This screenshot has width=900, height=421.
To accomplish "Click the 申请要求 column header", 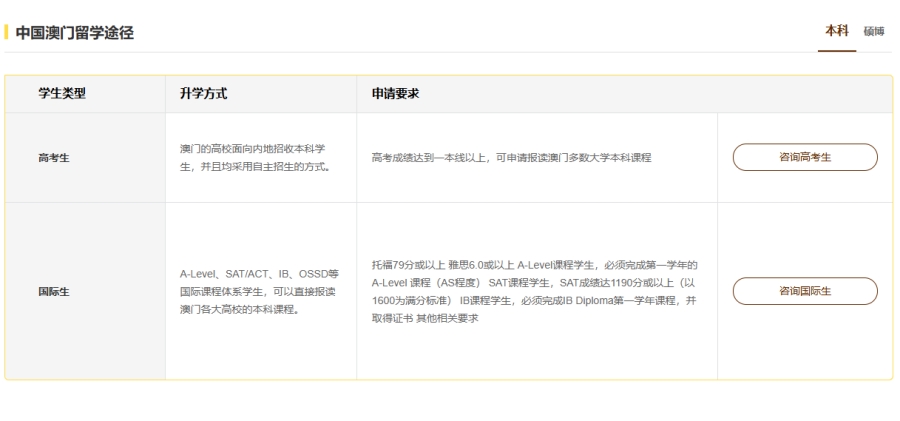I will point(394,94).
